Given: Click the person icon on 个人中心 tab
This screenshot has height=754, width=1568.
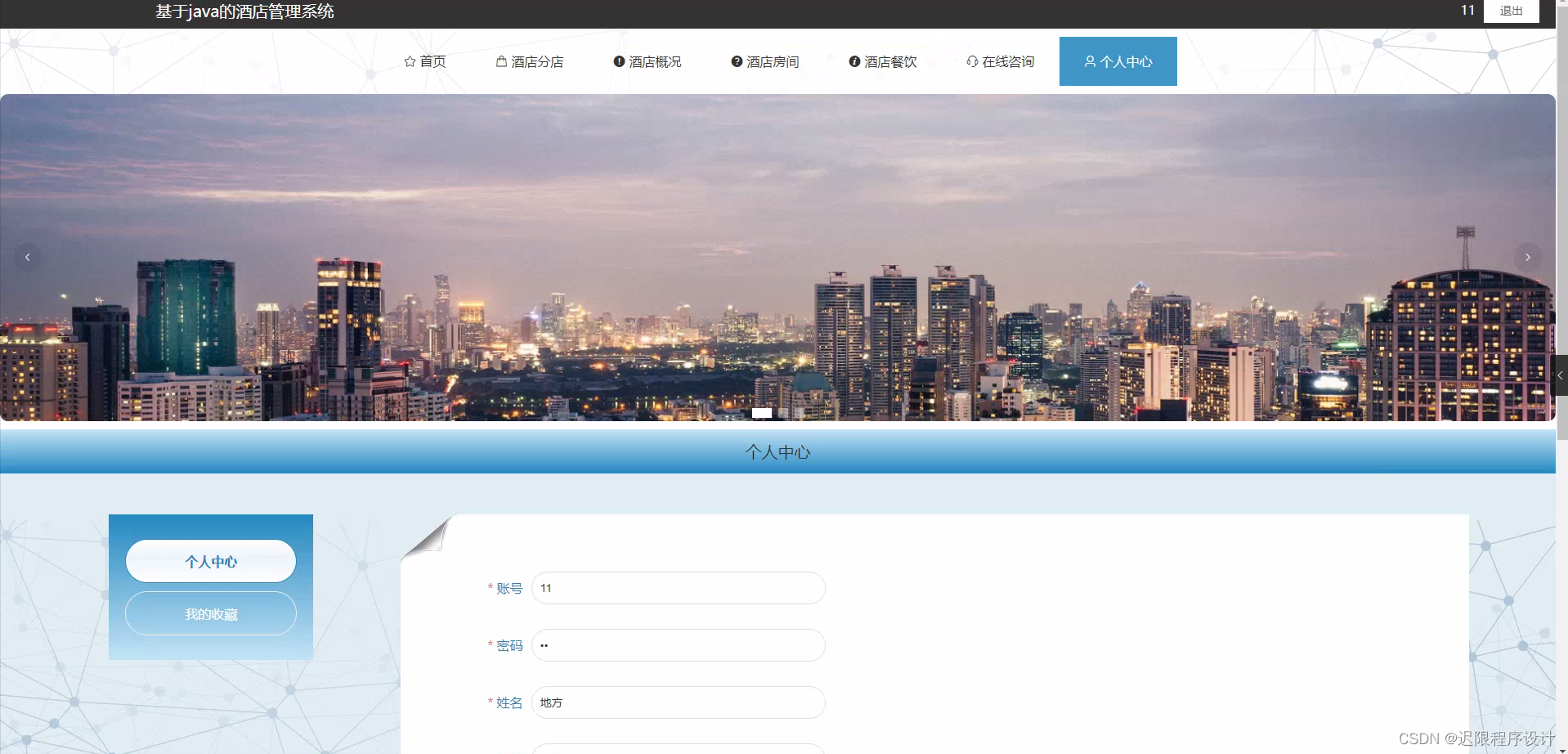Looking at the screenshot, I should tap(1088, 61).
